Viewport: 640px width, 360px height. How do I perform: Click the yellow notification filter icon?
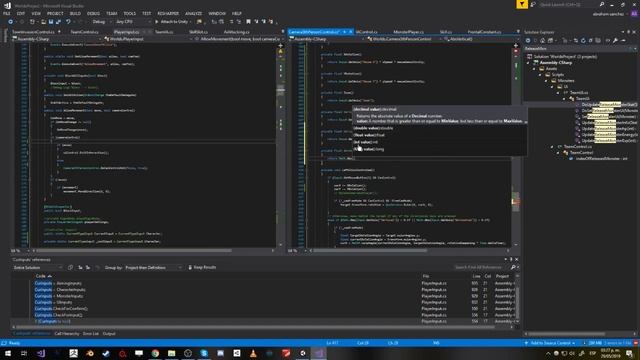tap(522, 4)
